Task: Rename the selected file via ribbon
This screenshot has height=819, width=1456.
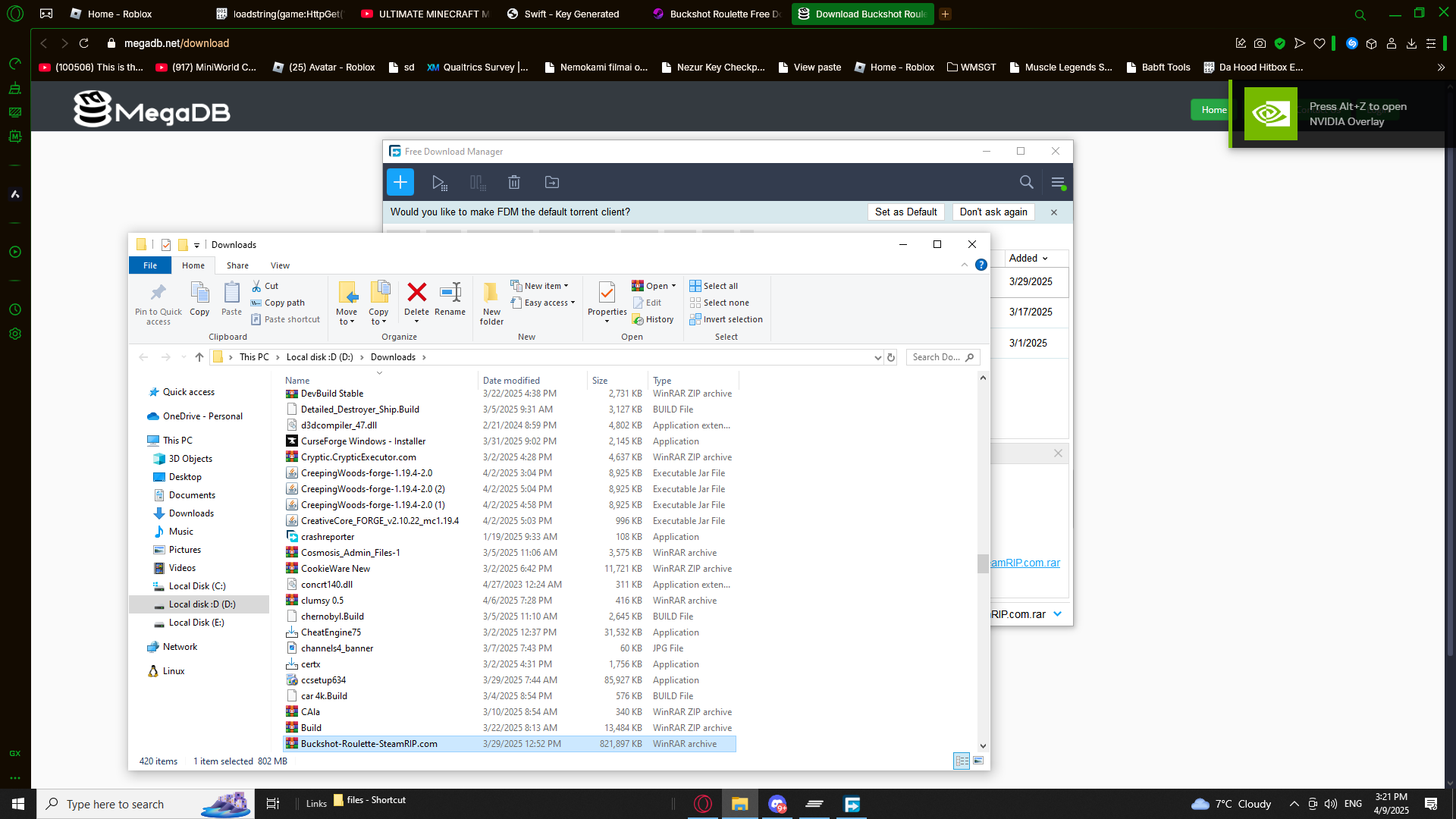Action: [x=450, y=299]
